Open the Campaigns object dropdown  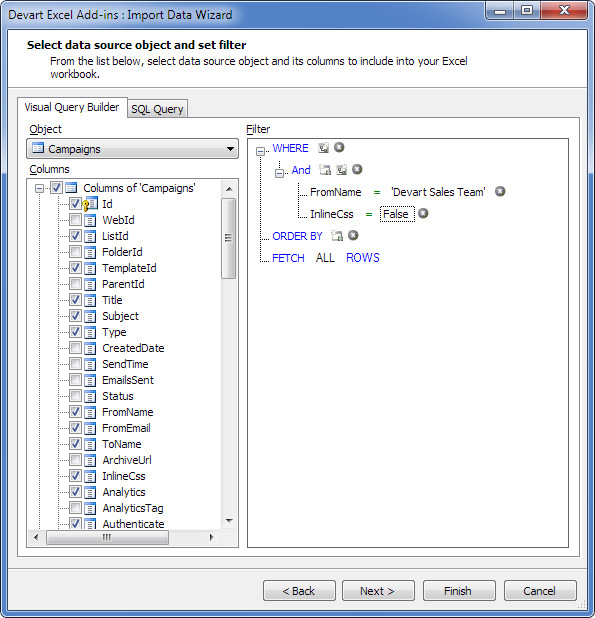click(x=230, y=149)
